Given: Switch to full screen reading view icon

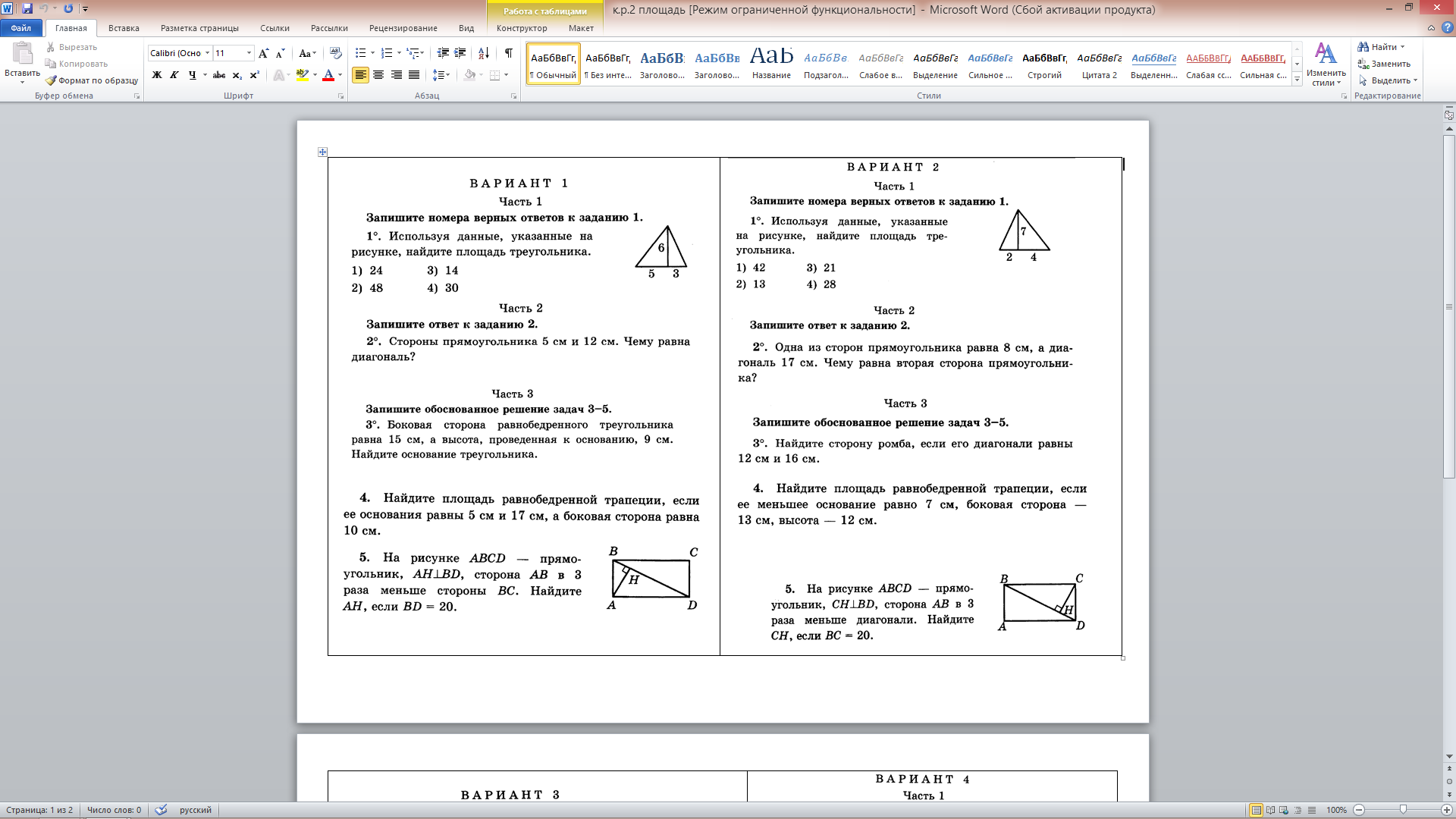Looking at the screenshot, I should 1271,810.
